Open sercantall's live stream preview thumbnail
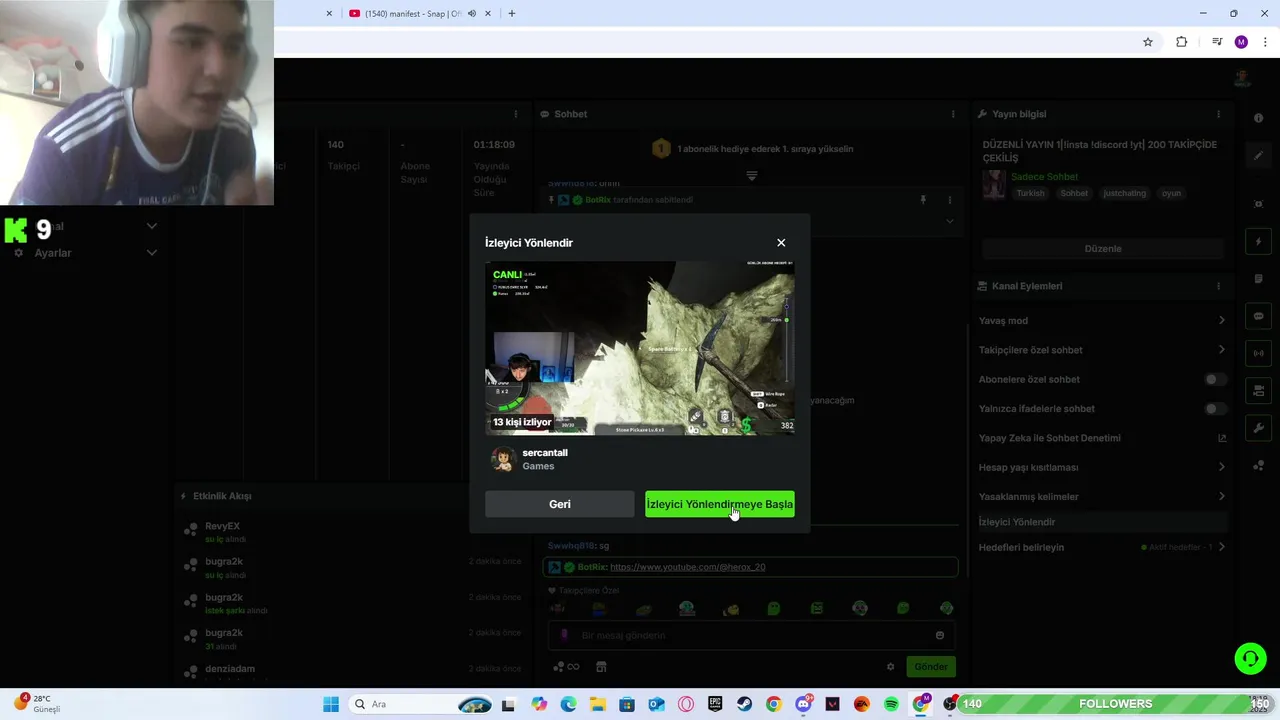Image resolution: width=1280 pixels, height=720 pixels. click(x=640, y=348)
